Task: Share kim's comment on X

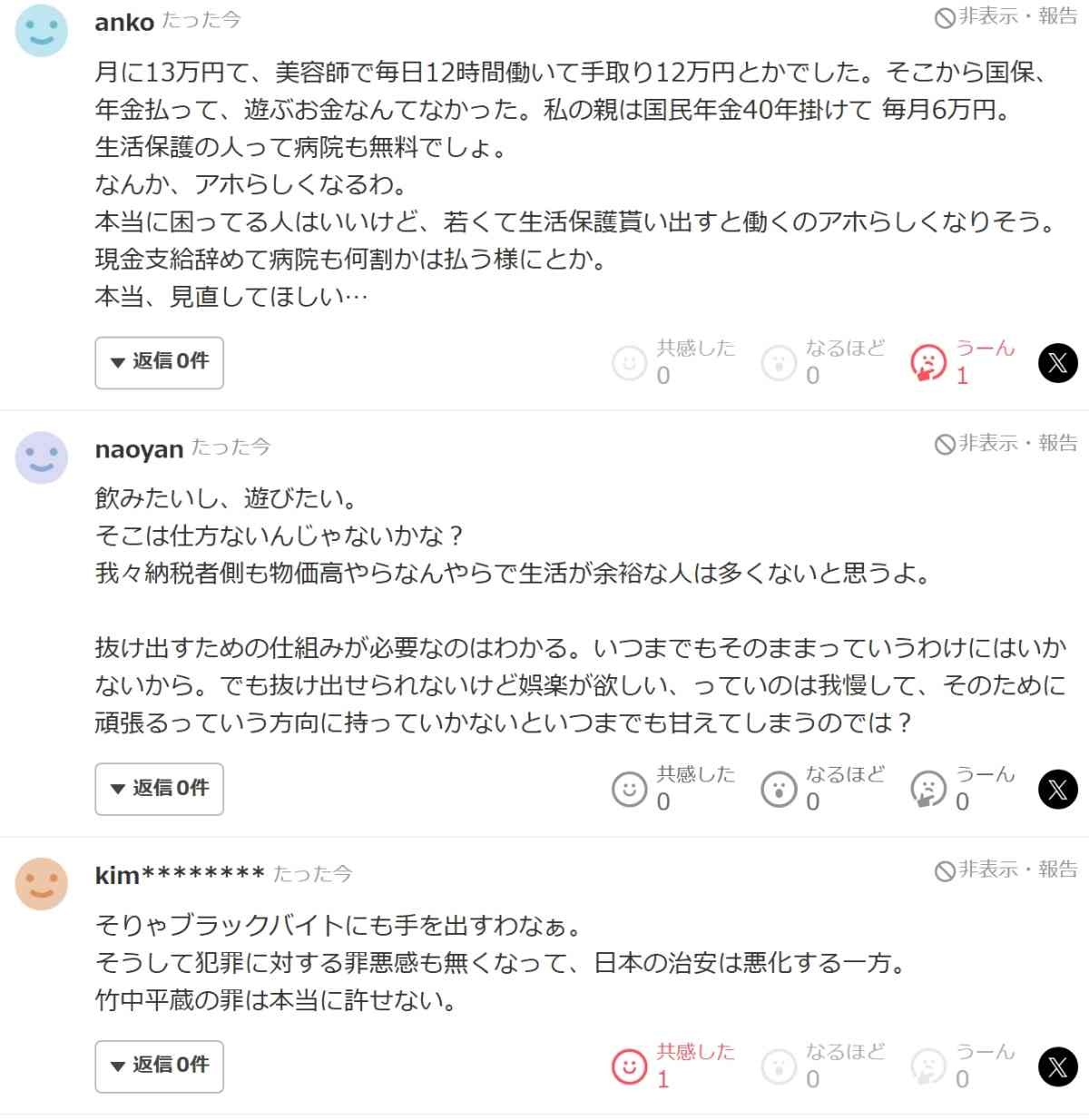Action: (1057, 1066)
